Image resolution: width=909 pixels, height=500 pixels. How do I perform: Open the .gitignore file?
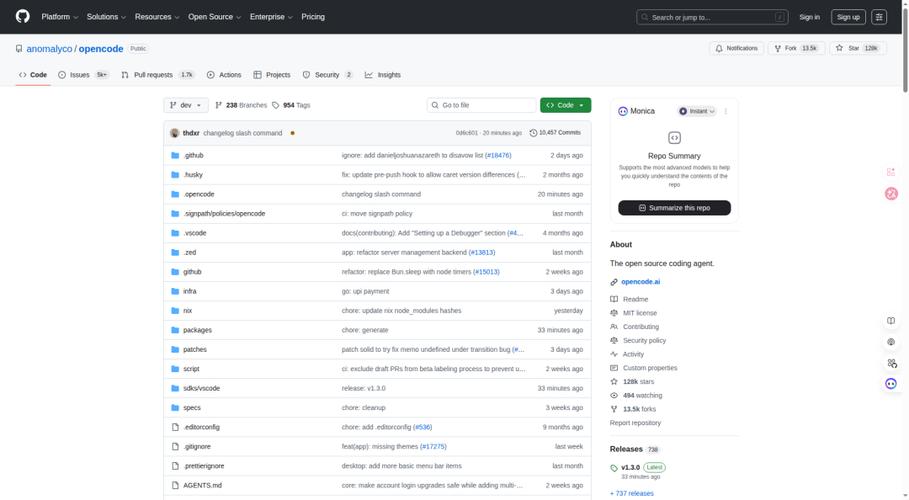click(x=197, y=447)
